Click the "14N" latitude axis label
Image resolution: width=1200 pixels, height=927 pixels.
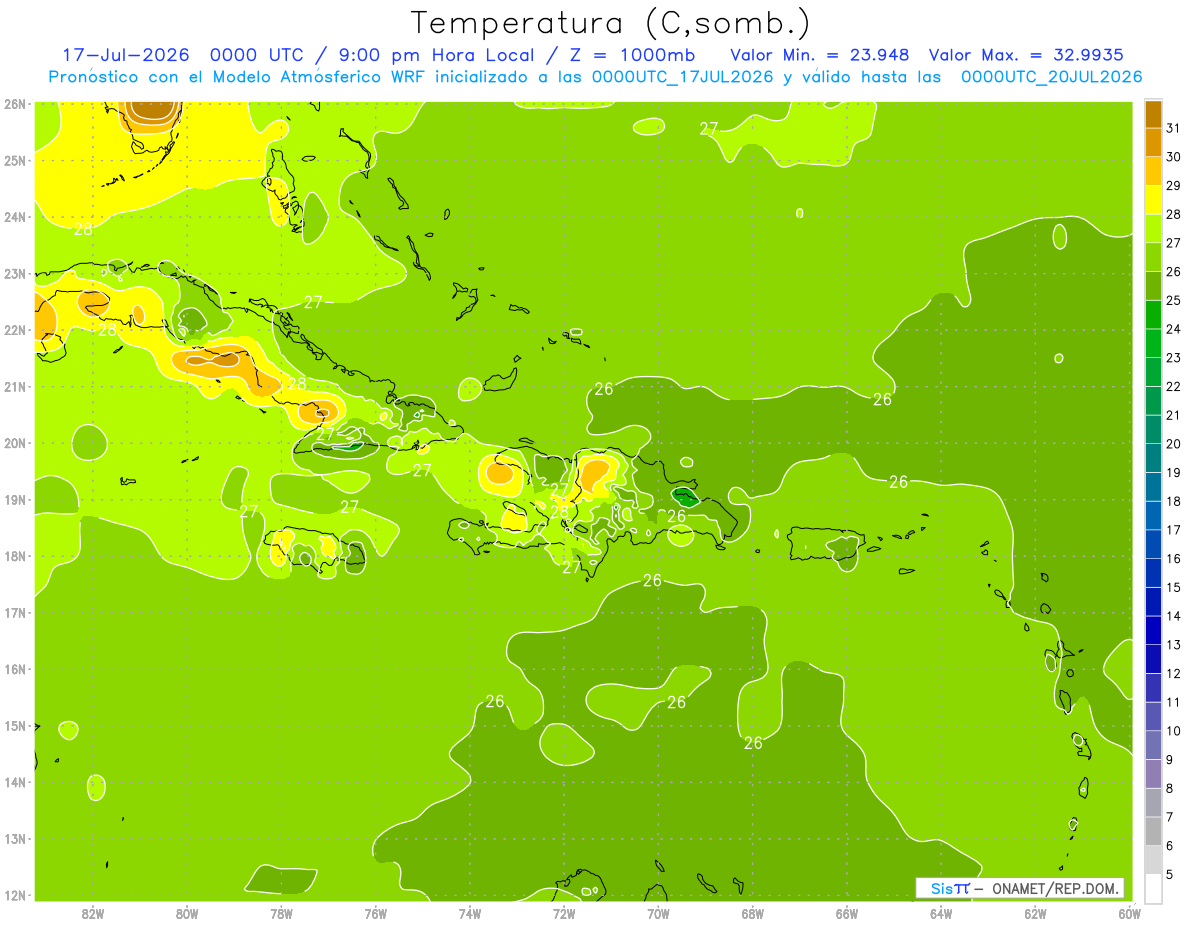point(15,782)
